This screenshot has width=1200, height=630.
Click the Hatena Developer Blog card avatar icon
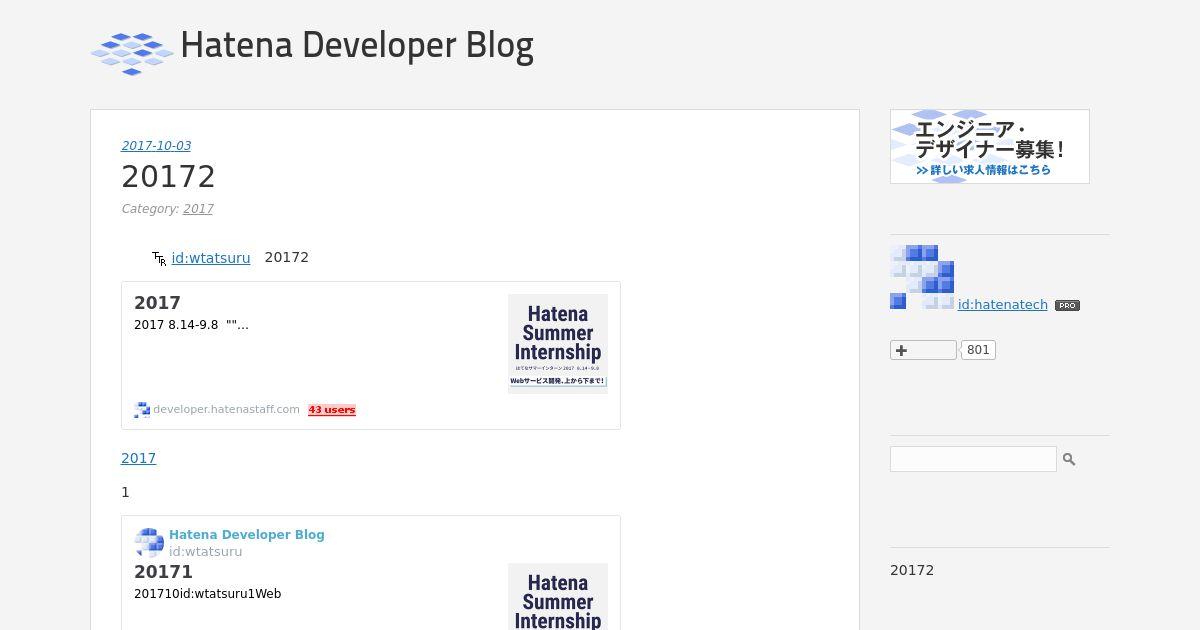pyautogui.click(x=149, y=543)
